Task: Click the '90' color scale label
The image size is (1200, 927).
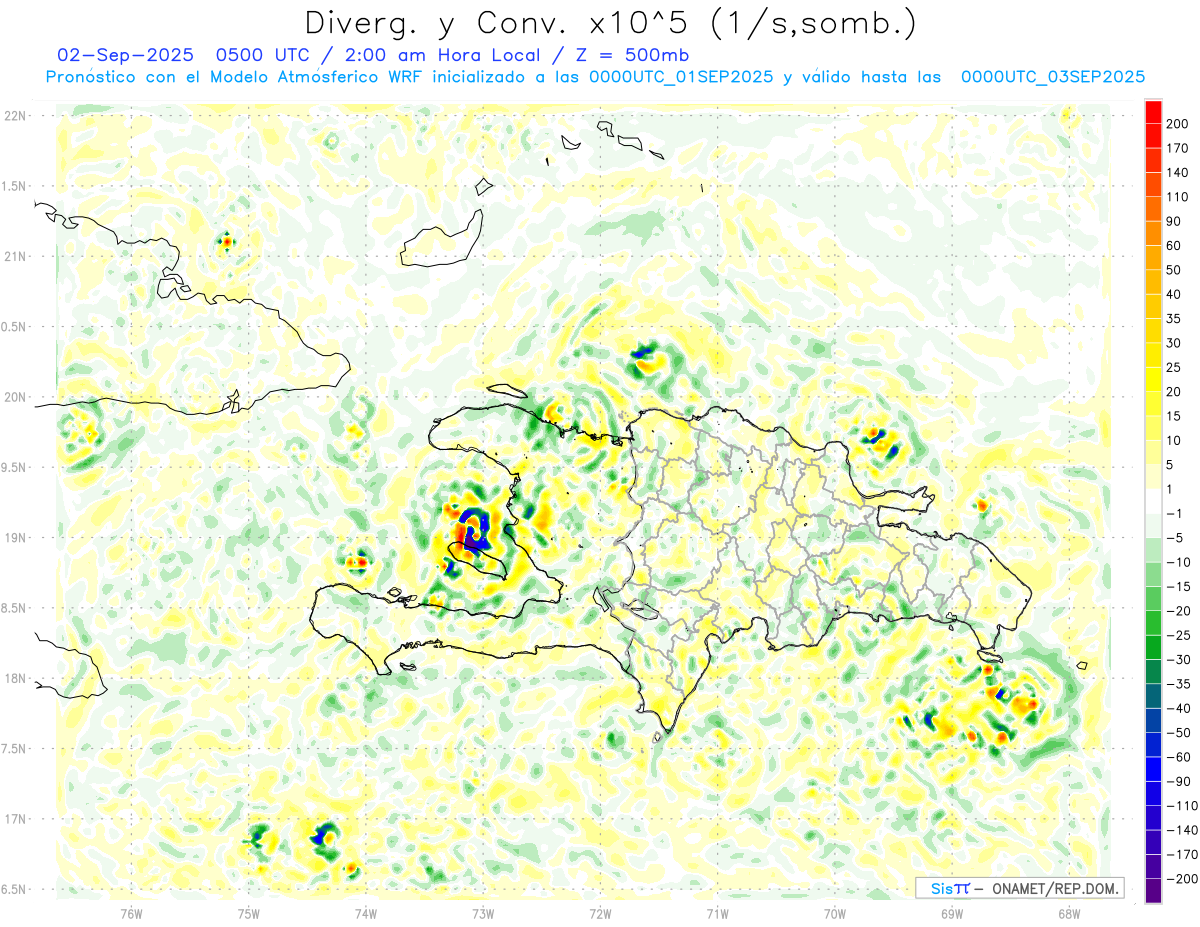Action: coord(1176,221)
